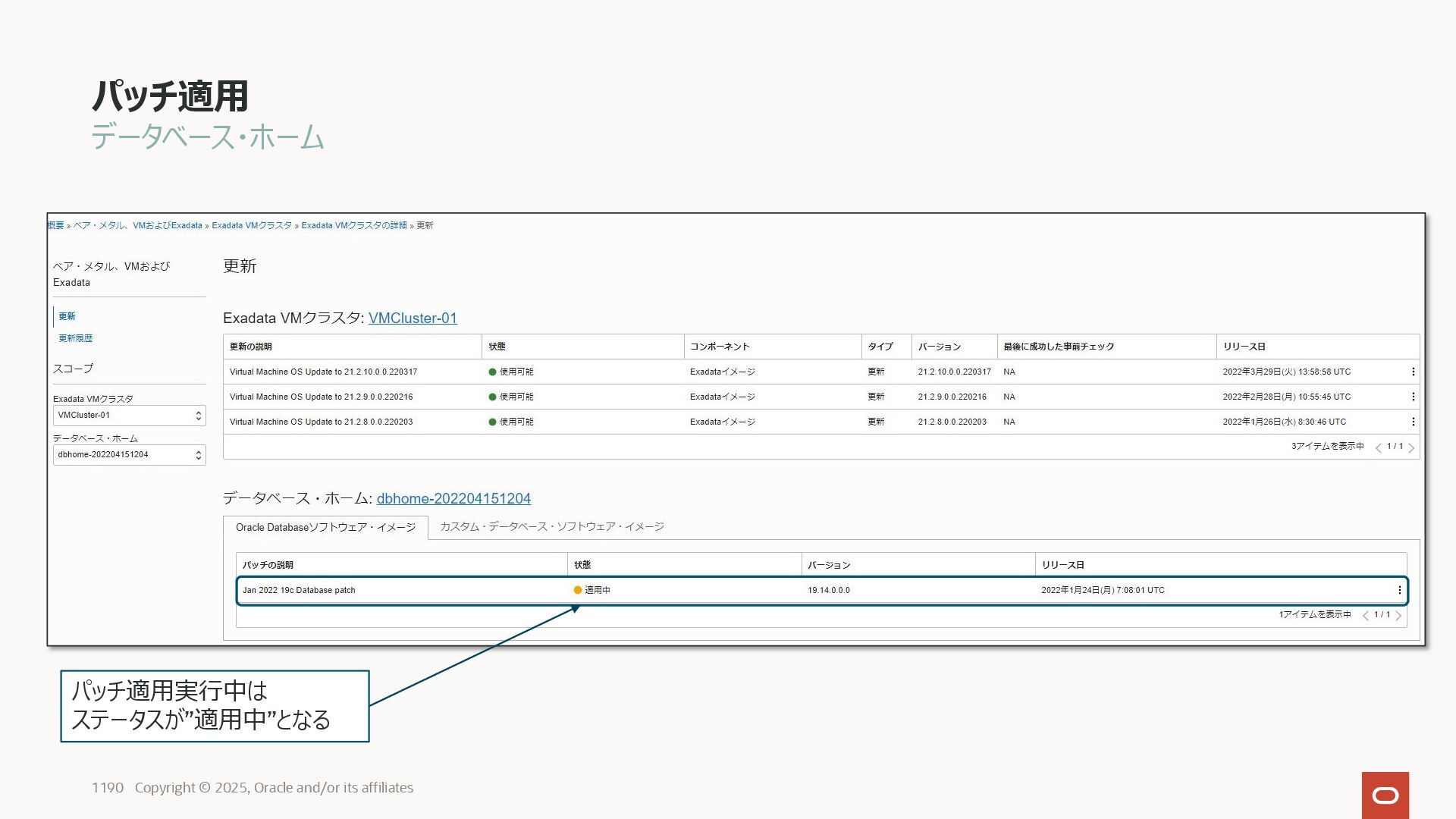This screenshot has height=819, width=1456.
Task: Switch to カスタム・データベース・ソフトウェア・イメージ tab
Action: (551, 526)
